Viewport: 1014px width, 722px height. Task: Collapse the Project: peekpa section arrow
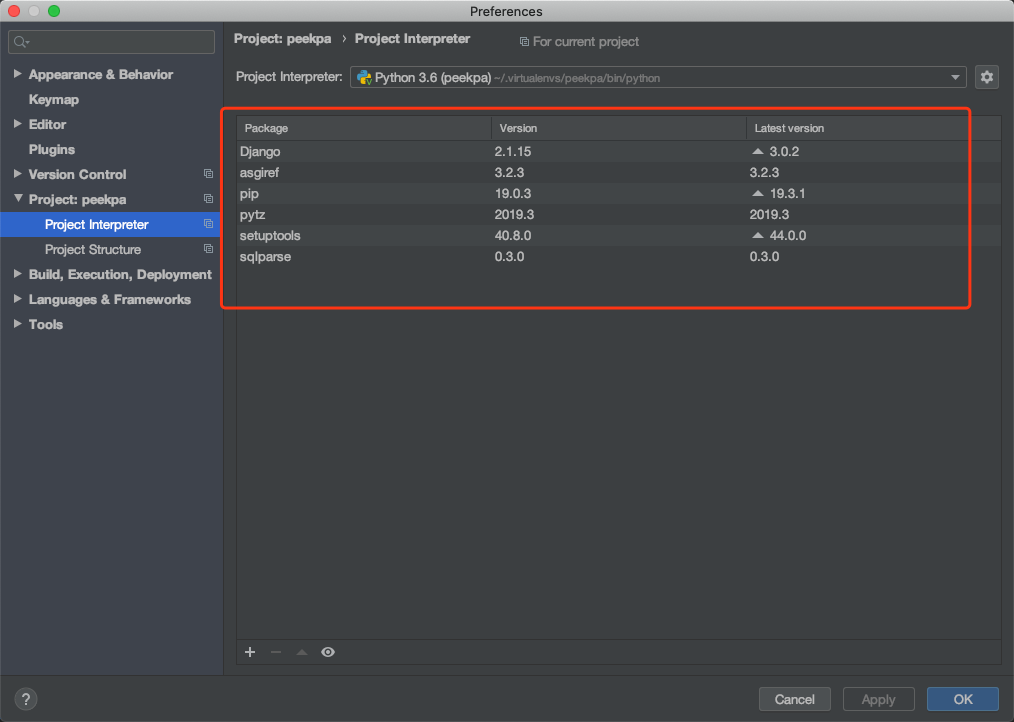pos(18,198)
